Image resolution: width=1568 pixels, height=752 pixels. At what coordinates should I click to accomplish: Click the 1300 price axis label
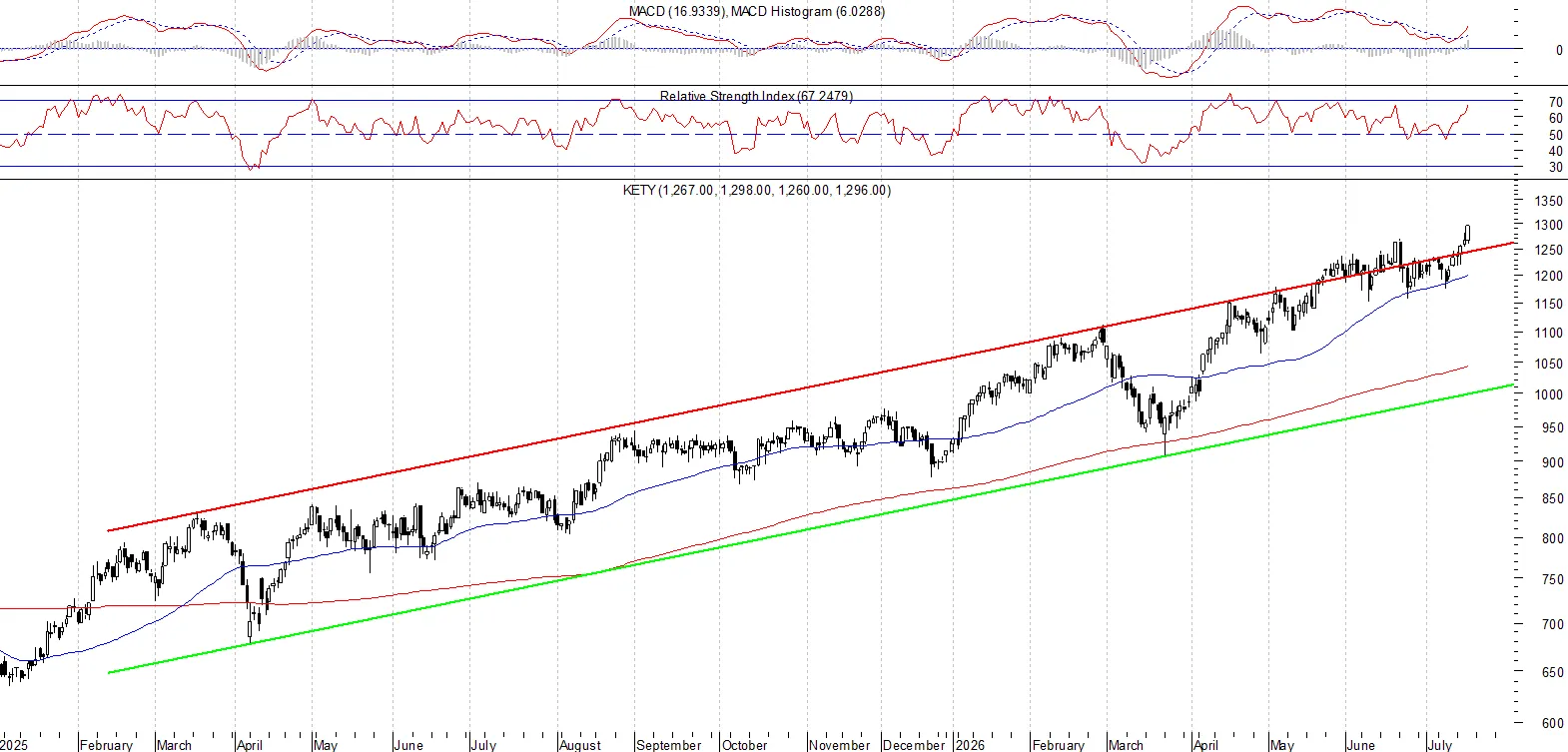[x=1549, y=226]
